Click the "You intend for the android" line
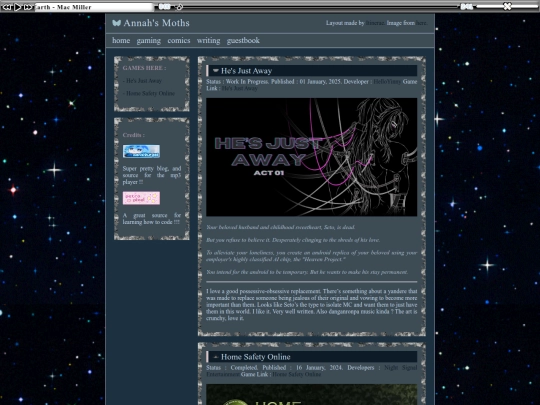The width and height of the screenshot is (540, 405). tap(307, 272)
